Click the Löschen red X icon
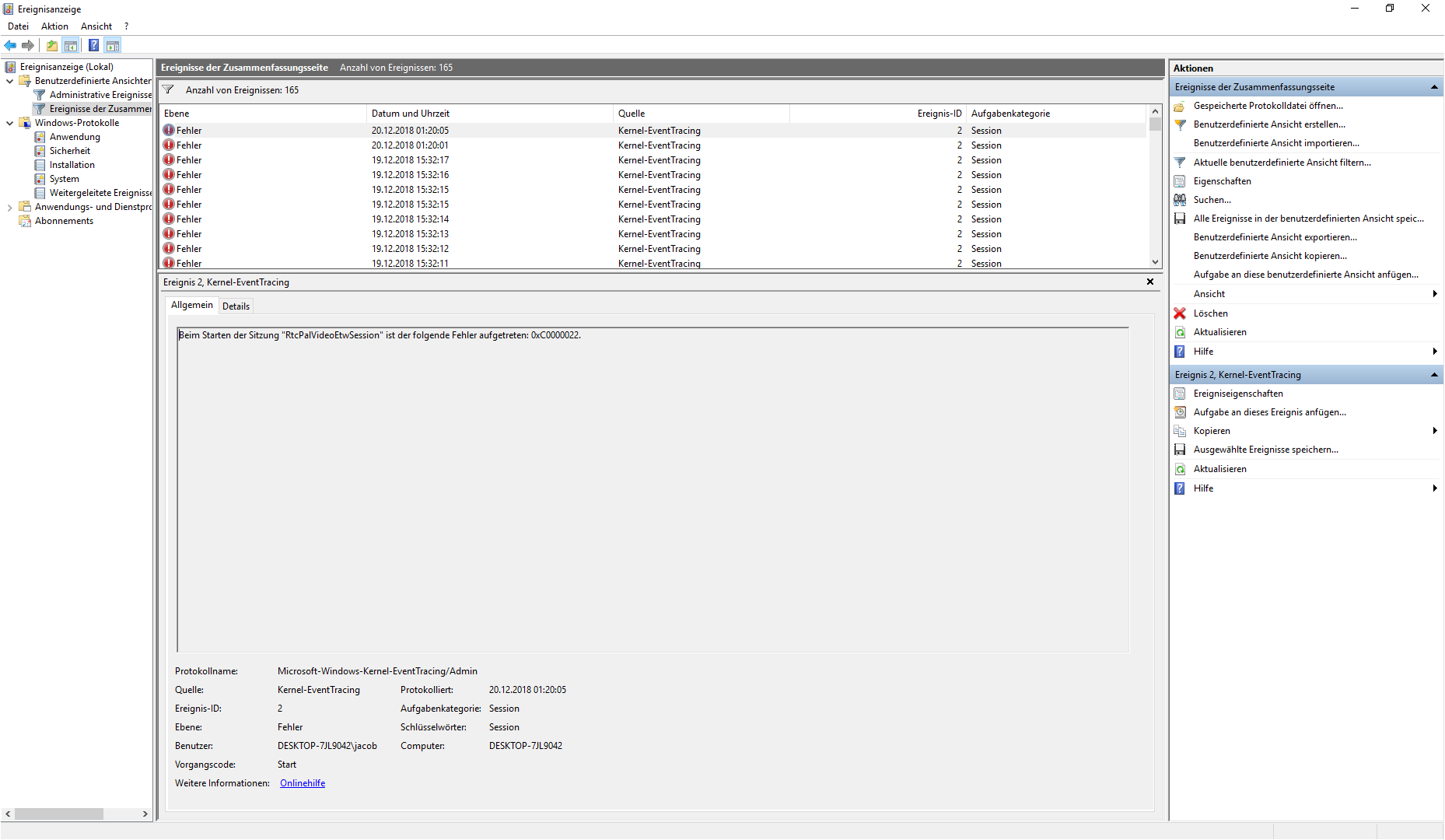The width and height of the screenshot is (1445, 840). tap(1180, 313)
